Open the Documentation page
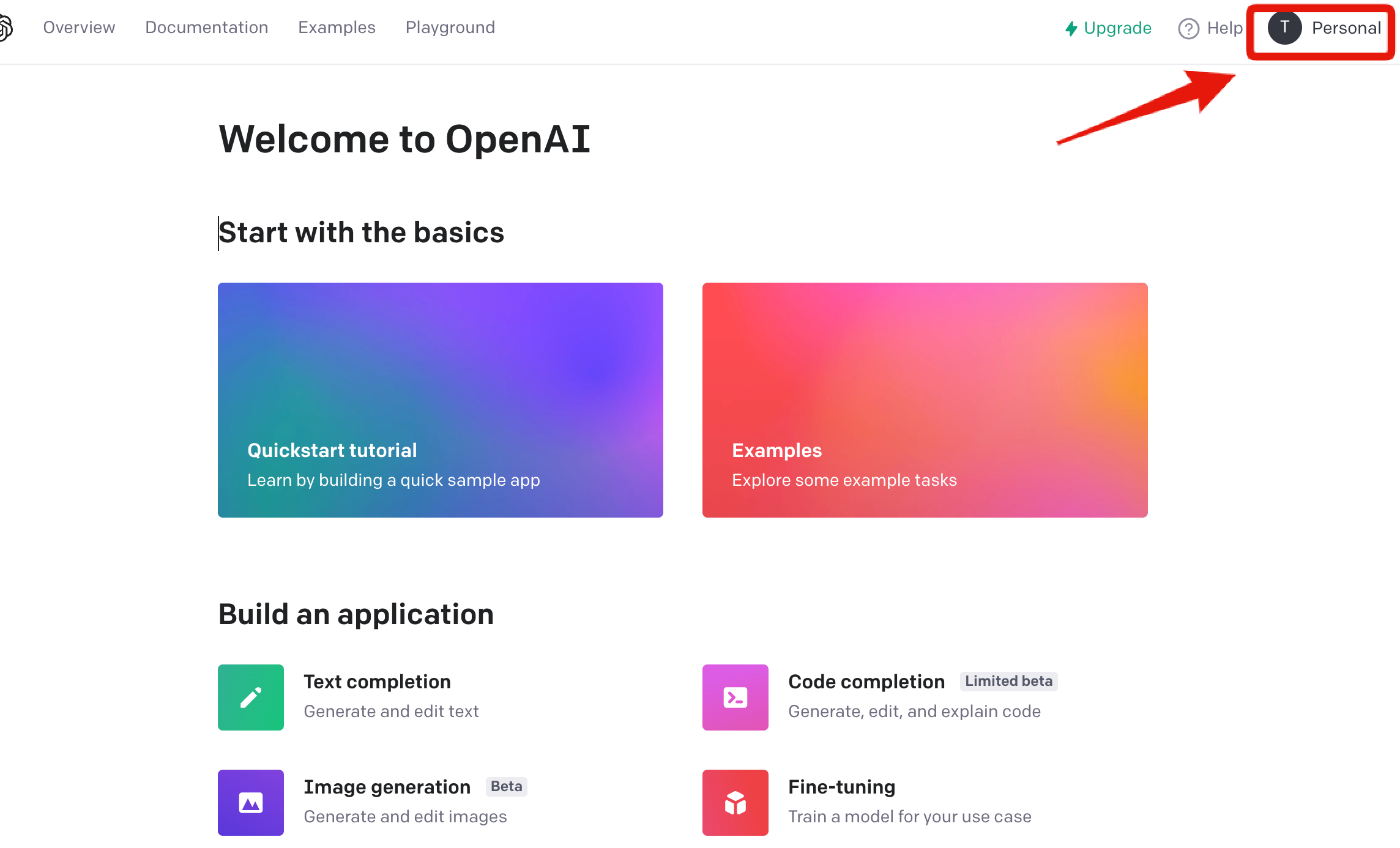The width and height of the screenshot is (1400, 848). coord(206,28)
